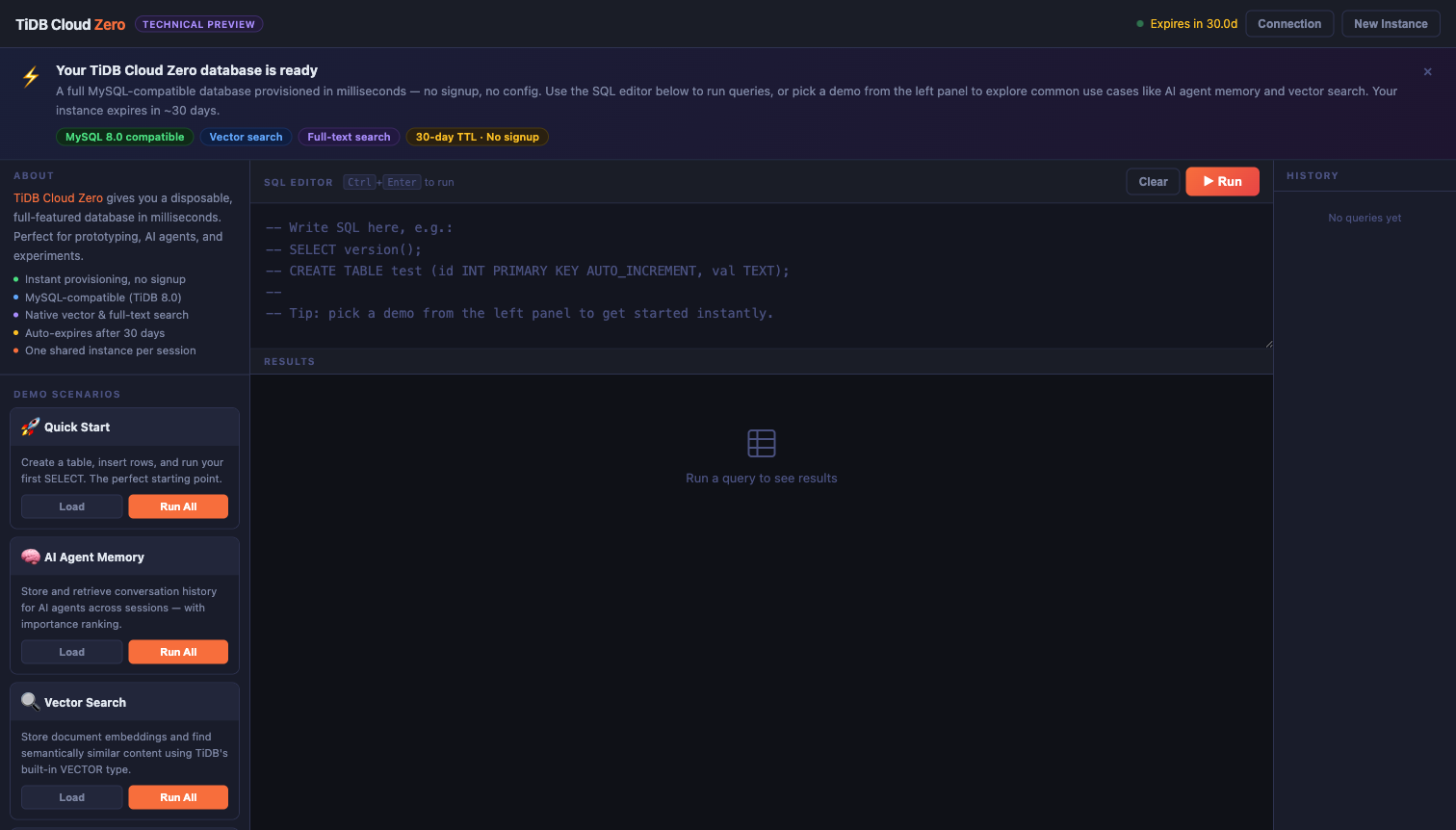Screen dimensions: 1456x830
Task: Run All on the AI Agent Memory demo
Action: tap(178, 652)
